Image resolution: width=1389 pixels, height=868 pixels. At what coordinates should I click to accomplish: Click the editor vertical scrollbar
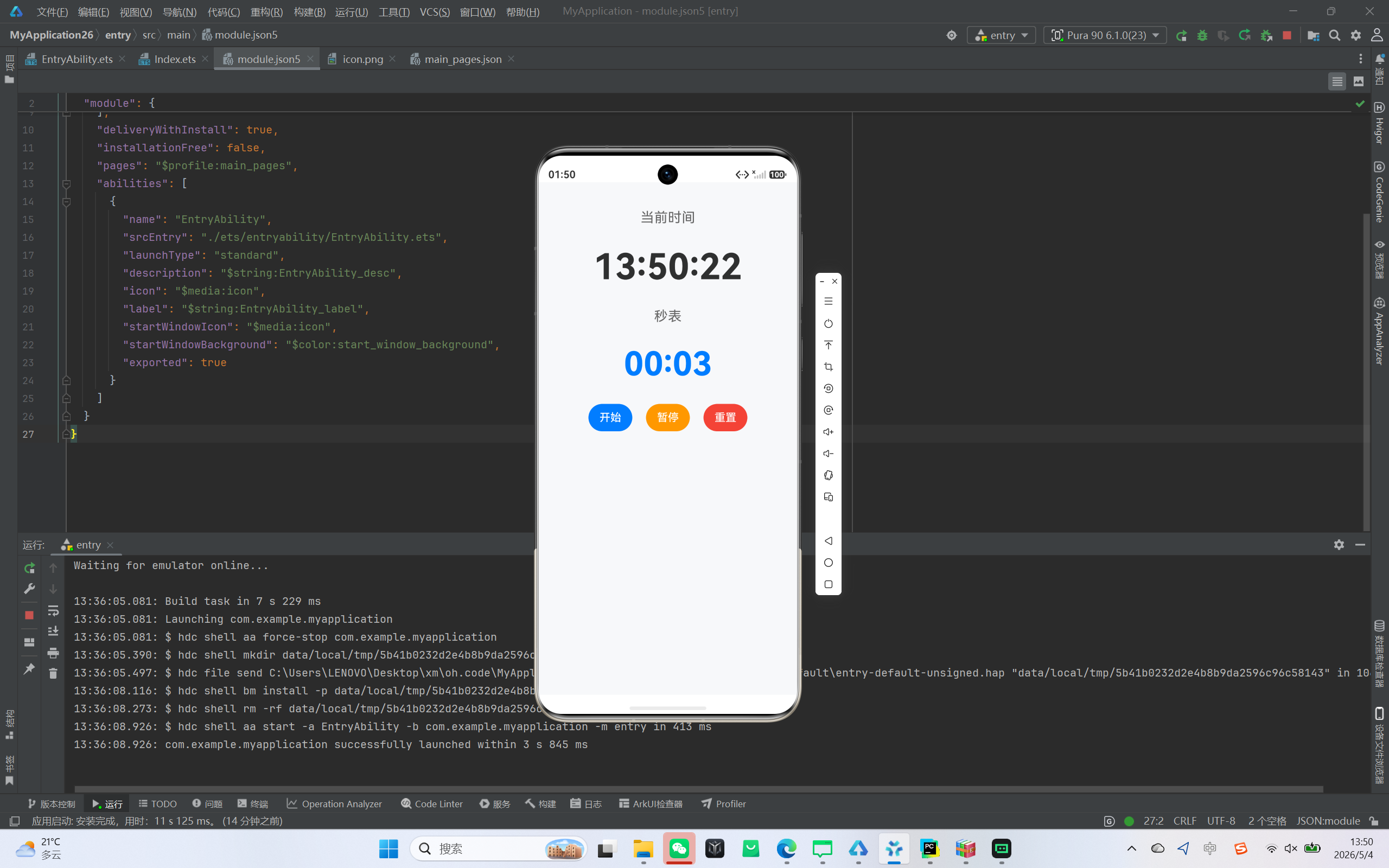(x=1367, y=372)
